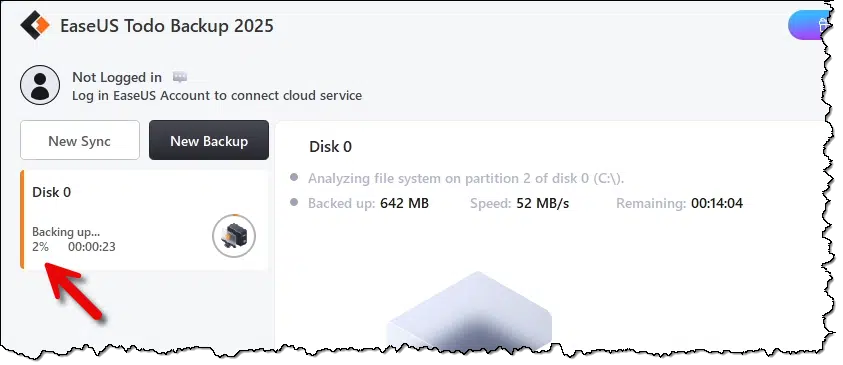The height and width of the screenshot is (365, 843).
Task: Select the Disk 0 backup task card
Action: 144,219
